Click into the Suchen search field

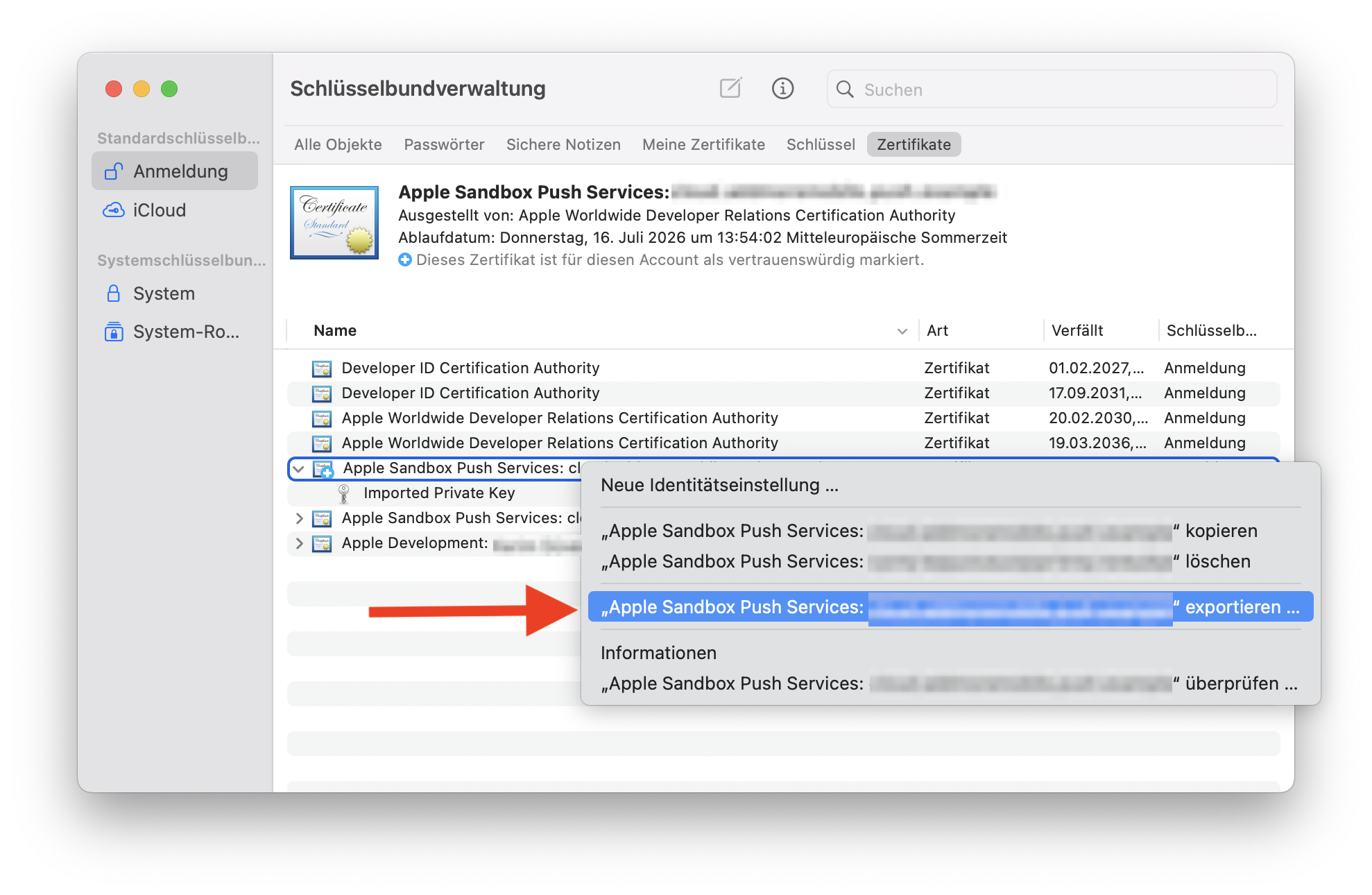point(1052,89)
